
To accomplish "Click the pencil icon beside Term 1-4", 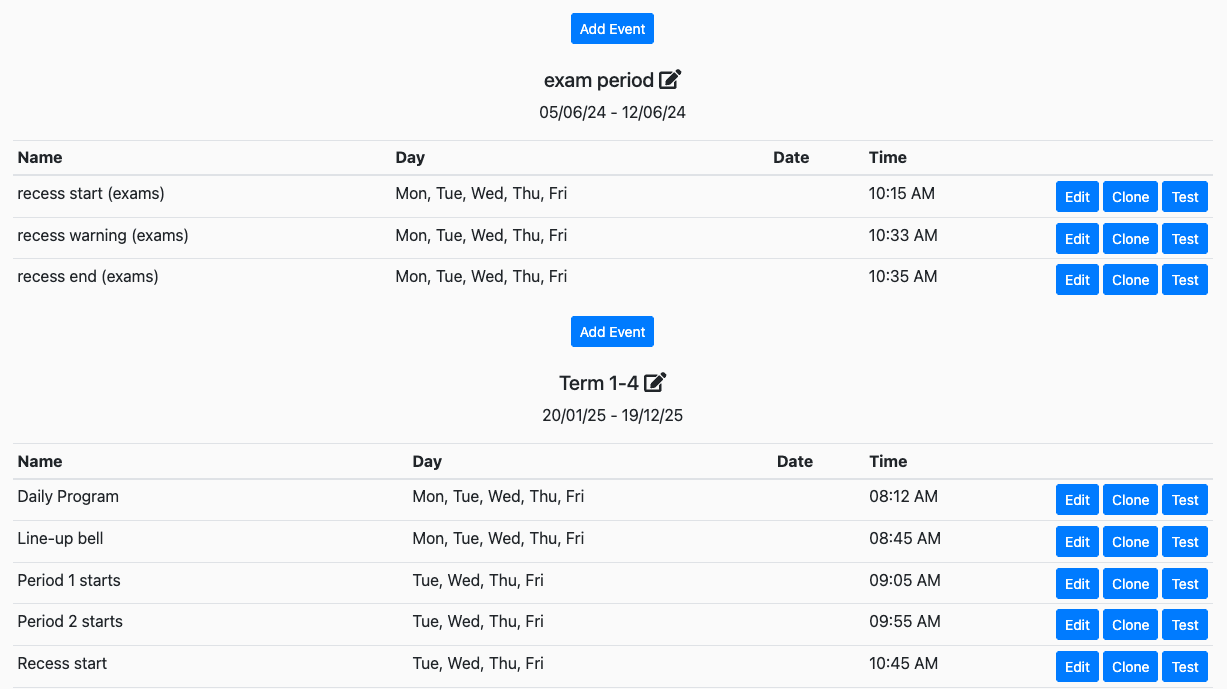I will (656, 382).
